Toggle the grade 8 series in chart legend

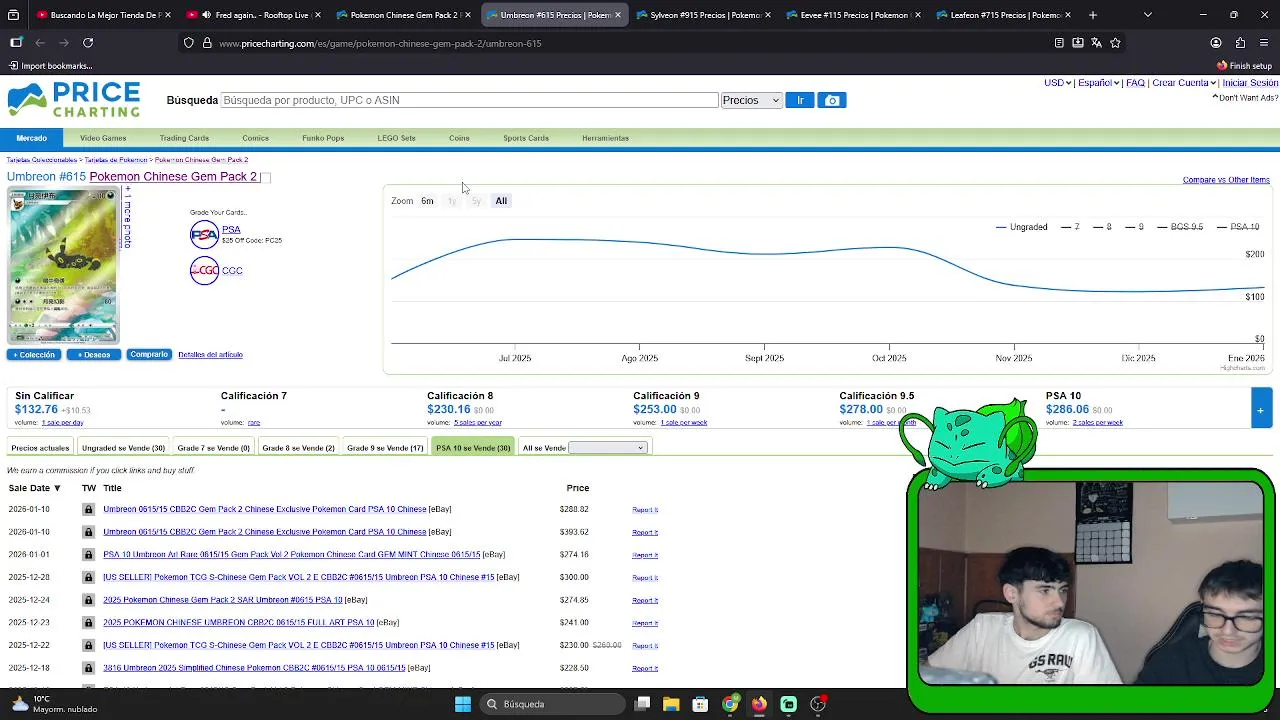[1102, 227]
